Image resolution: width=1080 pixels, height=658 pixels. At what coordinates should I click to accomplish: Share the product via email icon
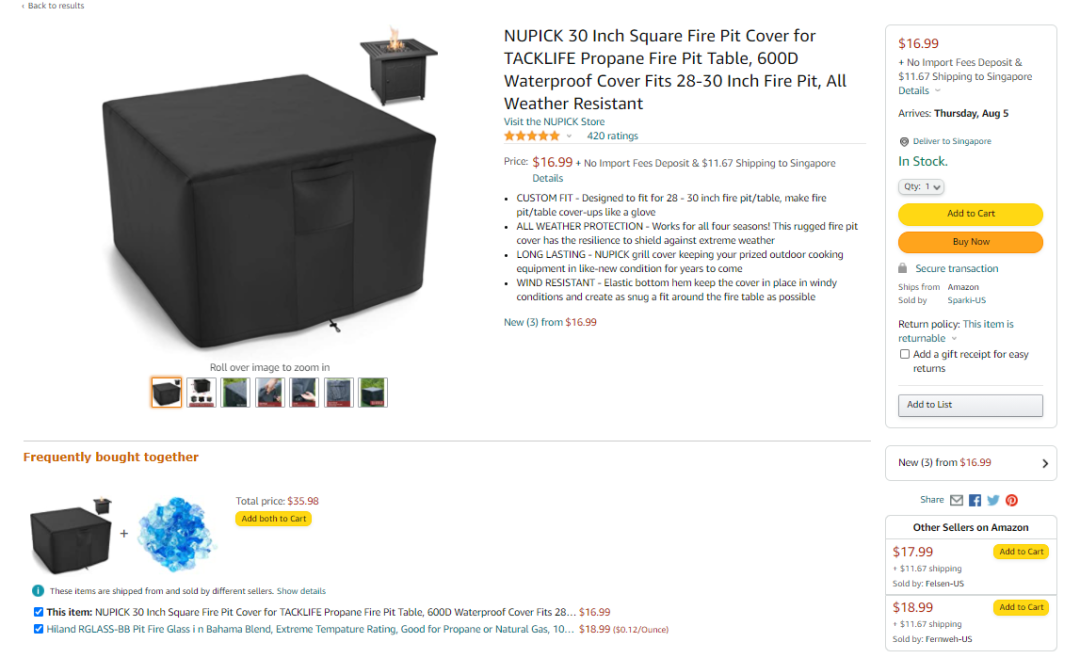point(956,500)
